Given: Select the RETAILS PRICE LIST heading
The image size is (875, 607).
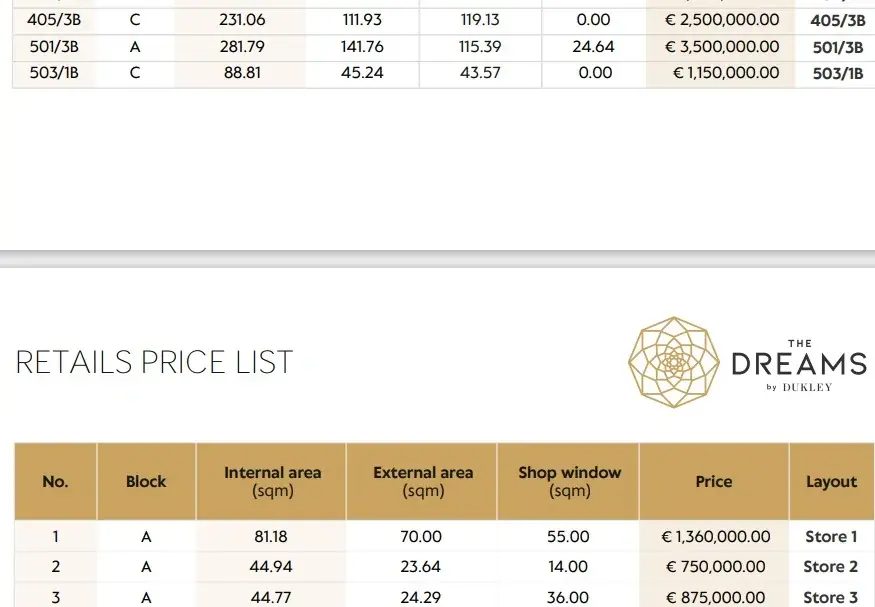Looking at the screenshot, I should [x=154, y=362].
